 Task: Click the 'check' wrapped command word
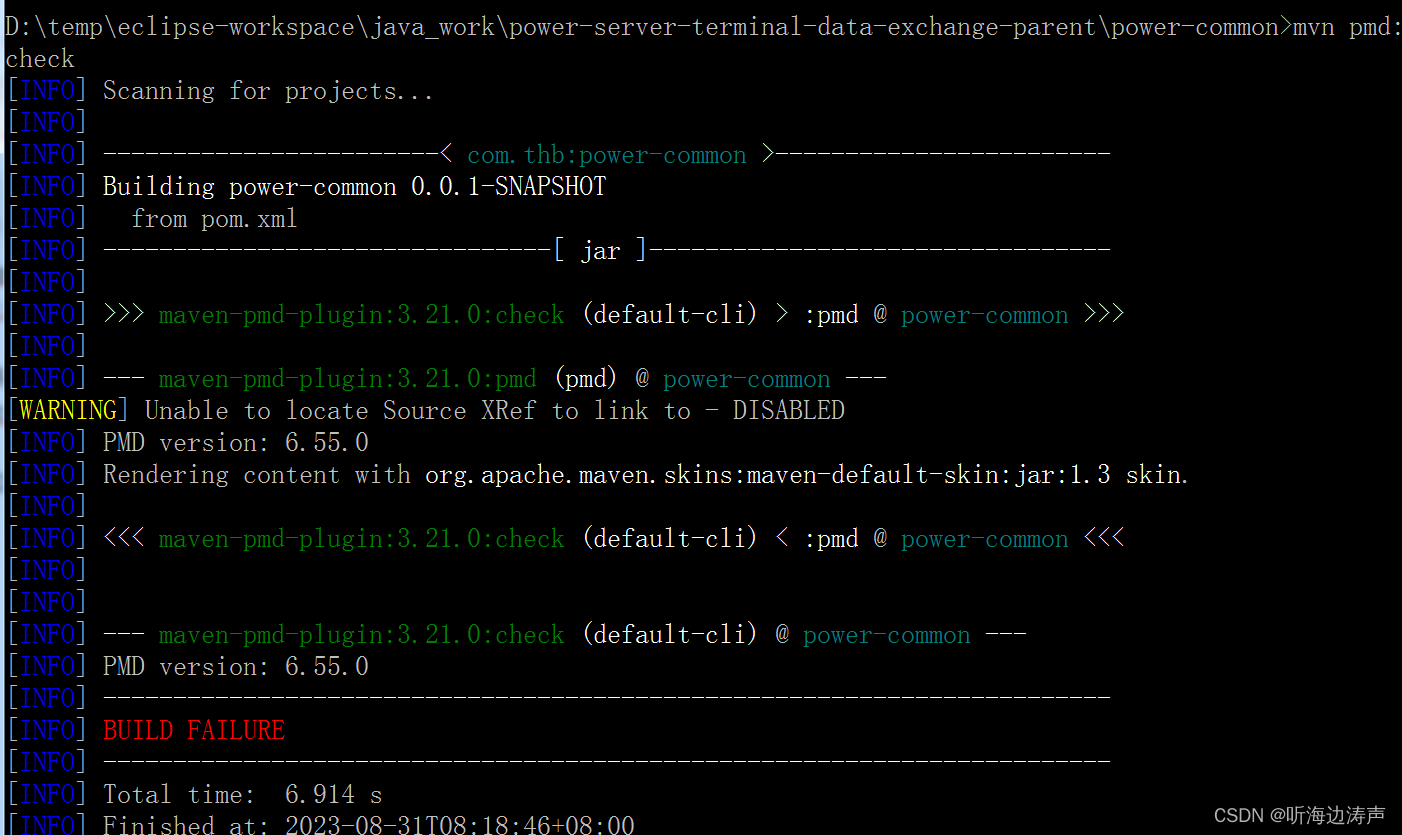[40, 59]
